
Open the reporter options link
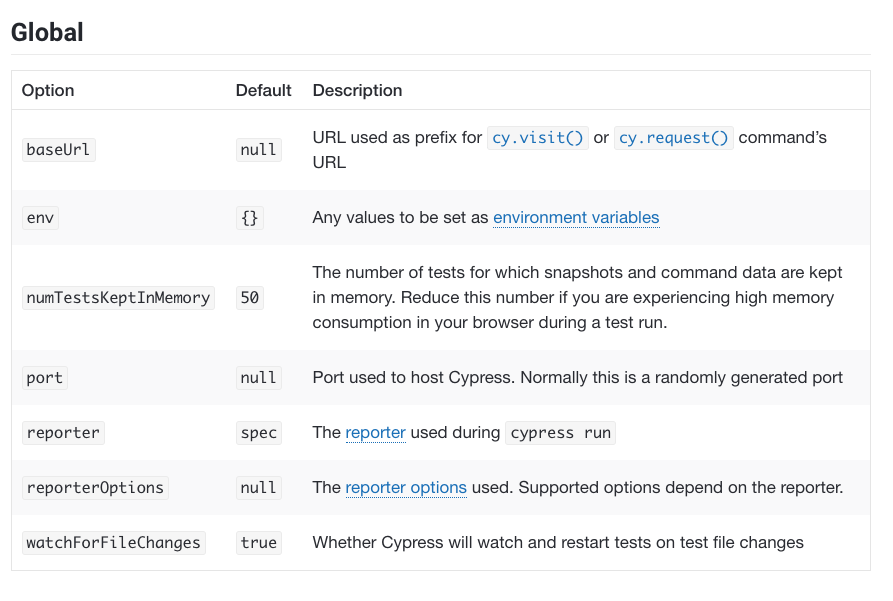coord(406,488)
